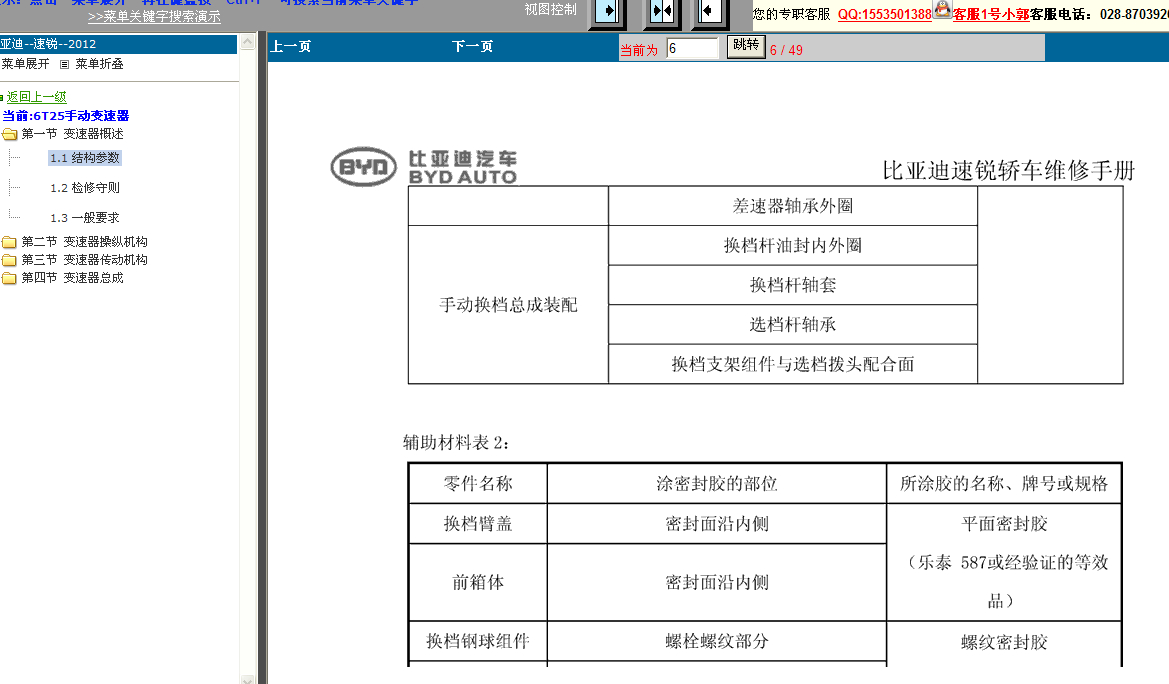
Task: Click the BYD logo in the document
Action: [364, 166]
